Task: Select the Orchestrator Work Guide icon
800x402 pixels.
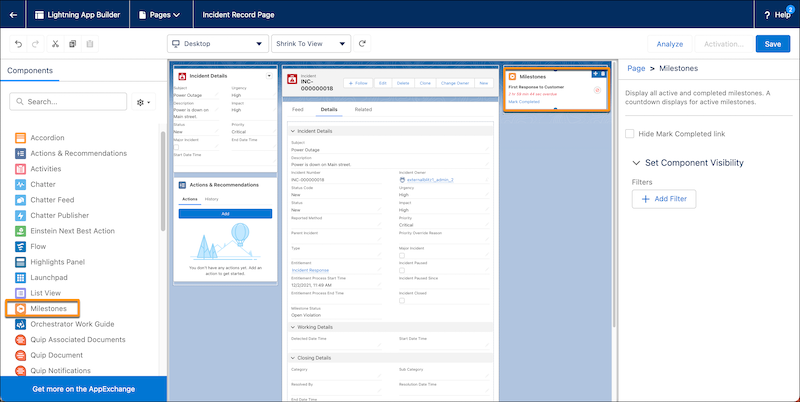Action: pyautogui.click(x=20, y=324)
